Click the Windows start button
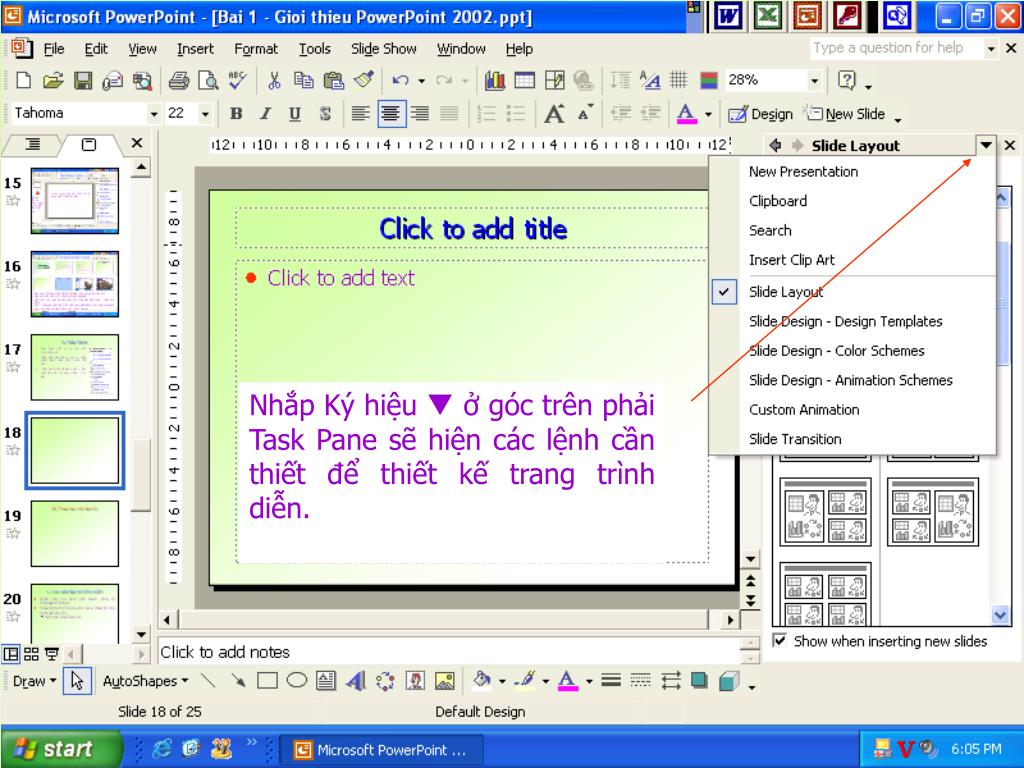1024x768 pixels. (x=61, y=748)
